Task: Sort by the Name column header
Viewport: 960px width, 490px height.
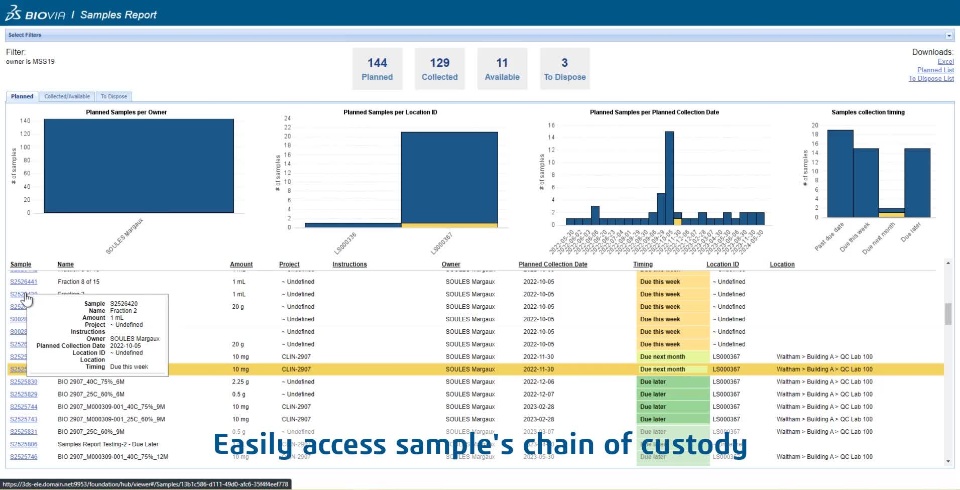Action: (x=66, y=265)
